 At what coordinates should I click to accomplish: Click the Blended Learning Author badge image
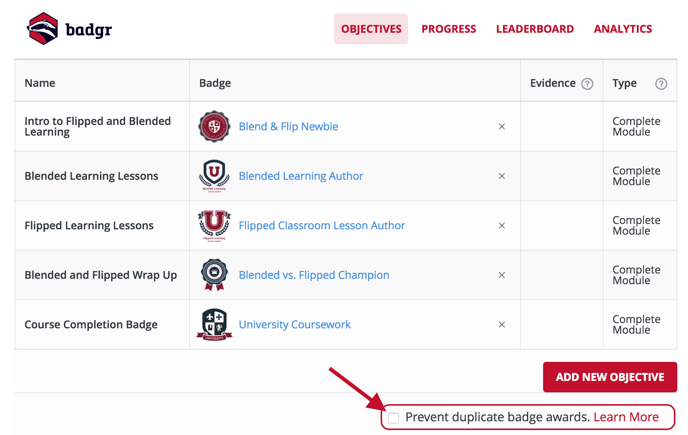click(x=214, y=176)
